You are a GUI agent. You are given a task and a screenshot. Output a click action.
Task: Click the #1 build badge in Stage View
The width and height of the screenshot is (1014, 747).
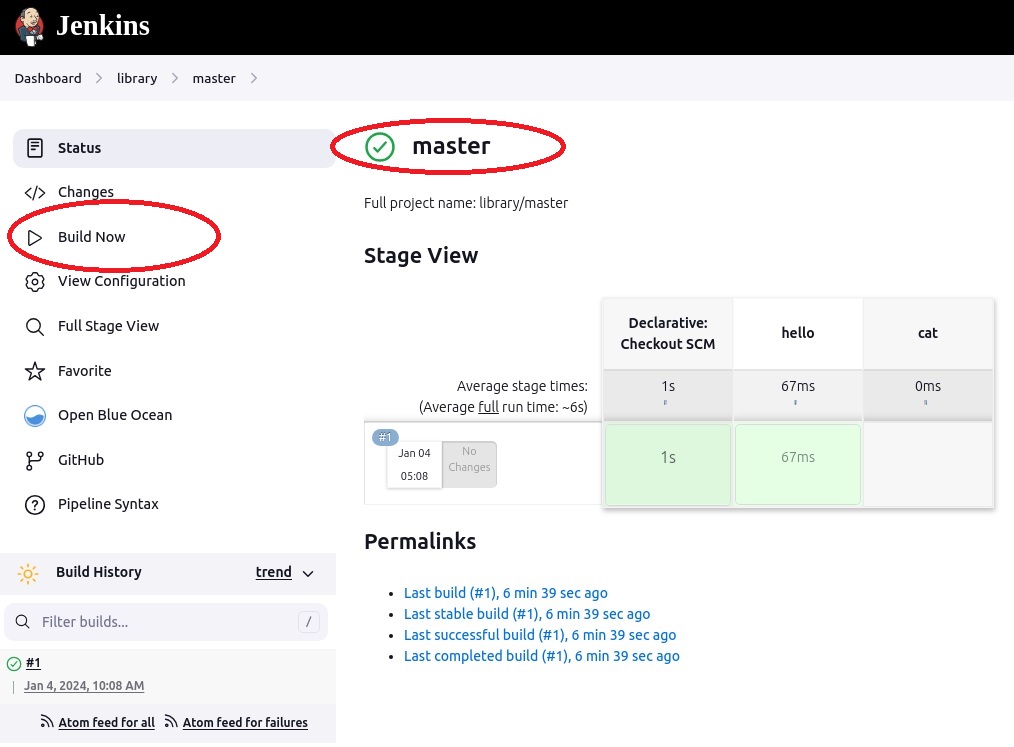[x=385, y=438]
